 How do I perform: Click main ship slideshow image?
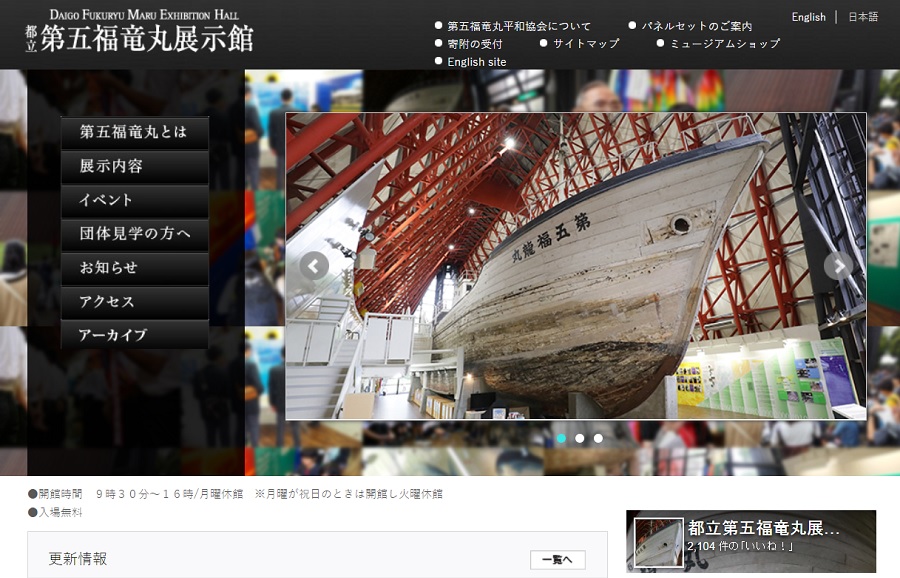point(576,266)
